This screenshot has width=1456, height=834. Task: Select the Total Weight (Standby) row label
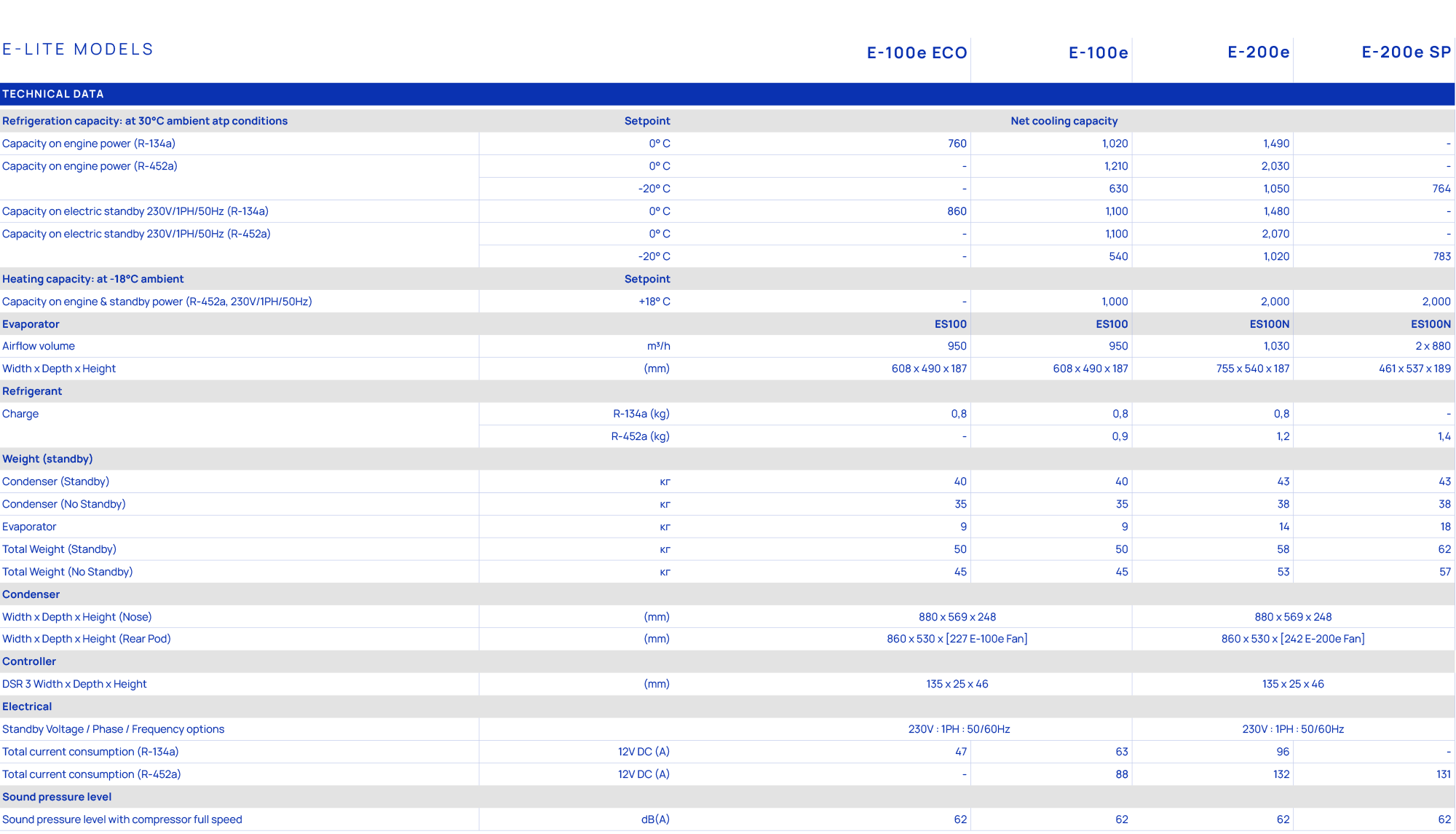(59, 549)
